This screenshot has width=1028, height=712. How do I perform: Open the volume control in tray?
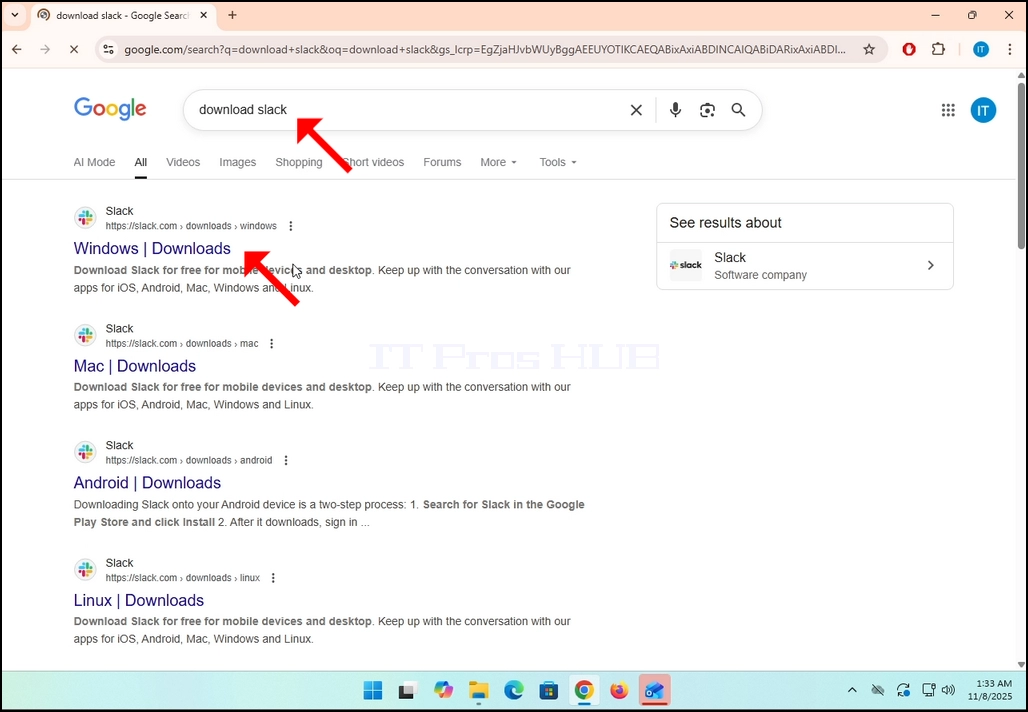point(948,690)
